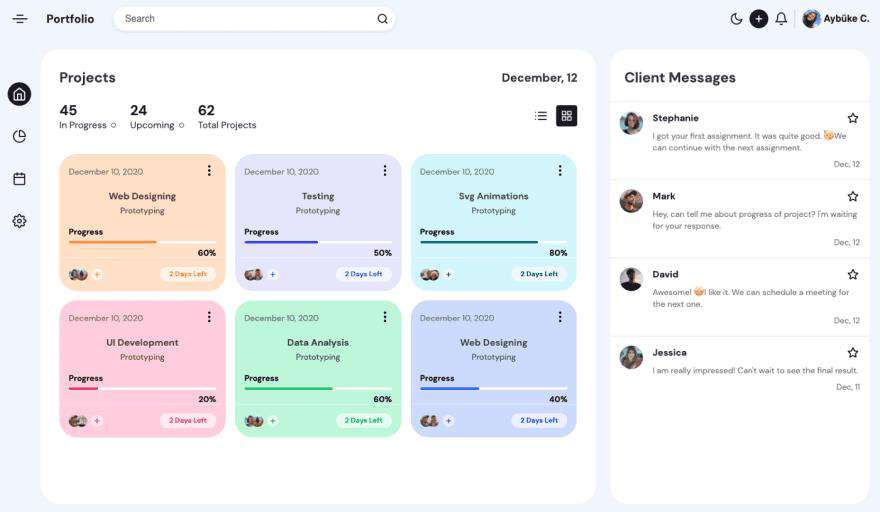Image resolution: width=880 pixels, height=512 pixels.
Task: Open options menu on Svg Animations card
Action: (560, 170)
